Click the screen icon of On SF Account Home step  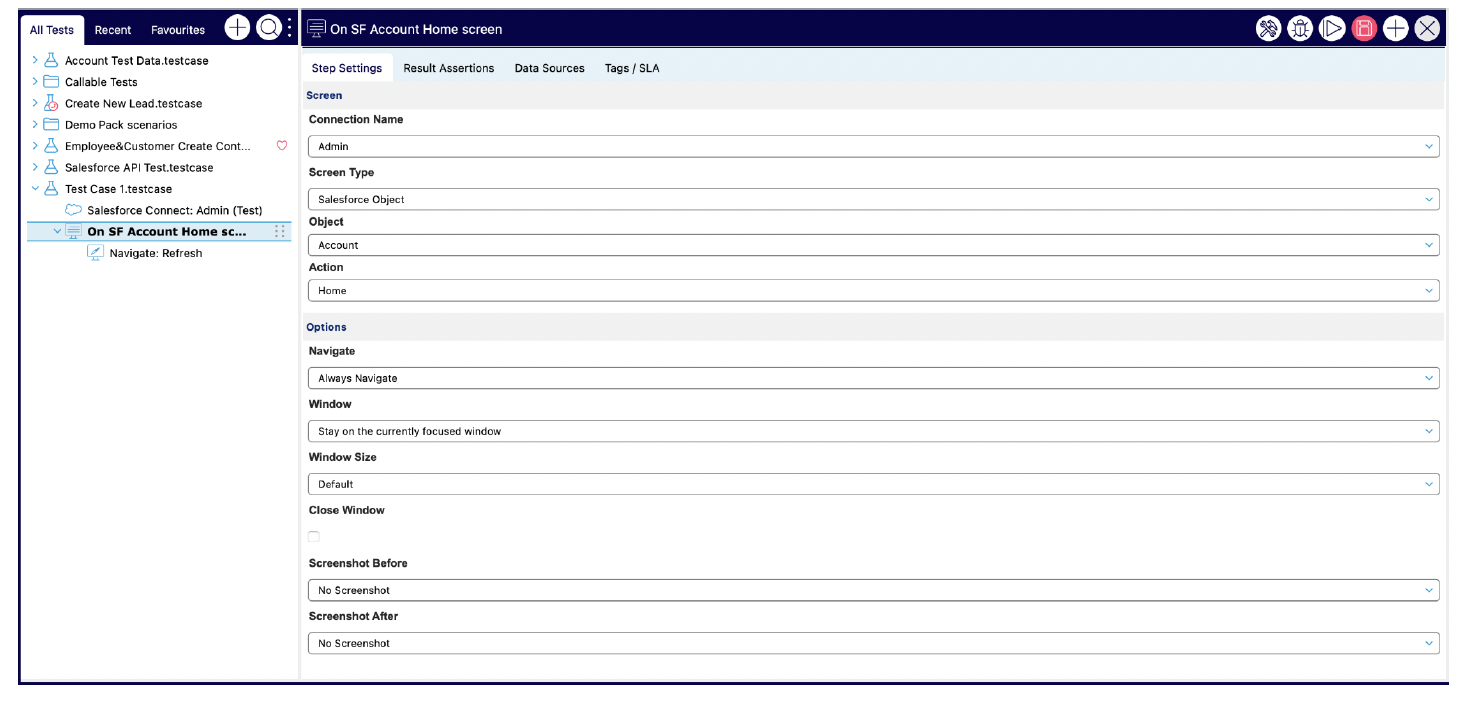[x=74, y=232]
